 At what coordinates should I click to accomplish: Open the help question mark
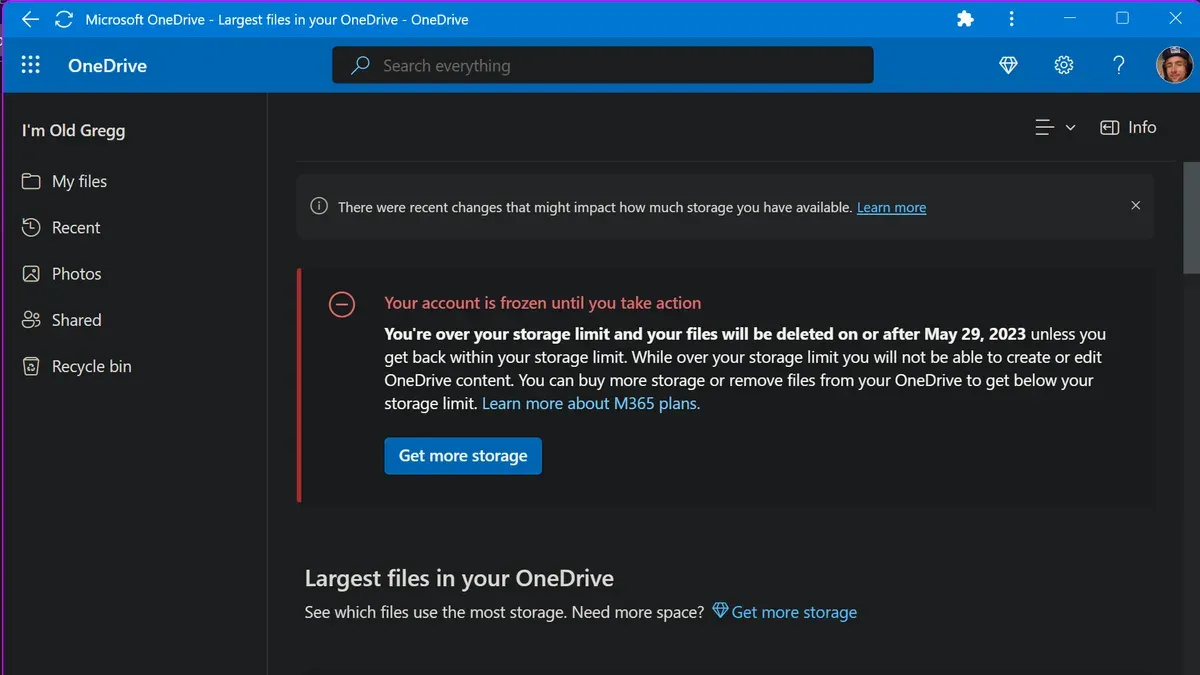(x=1119, y=65)
